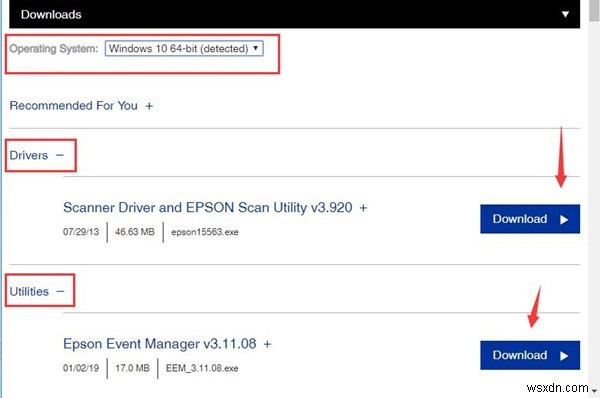Click the page scrollbar's down arrow
Image resolution: width=600 pixels, height=398 pixels.
pyautogui.click(x=594, y=391)
